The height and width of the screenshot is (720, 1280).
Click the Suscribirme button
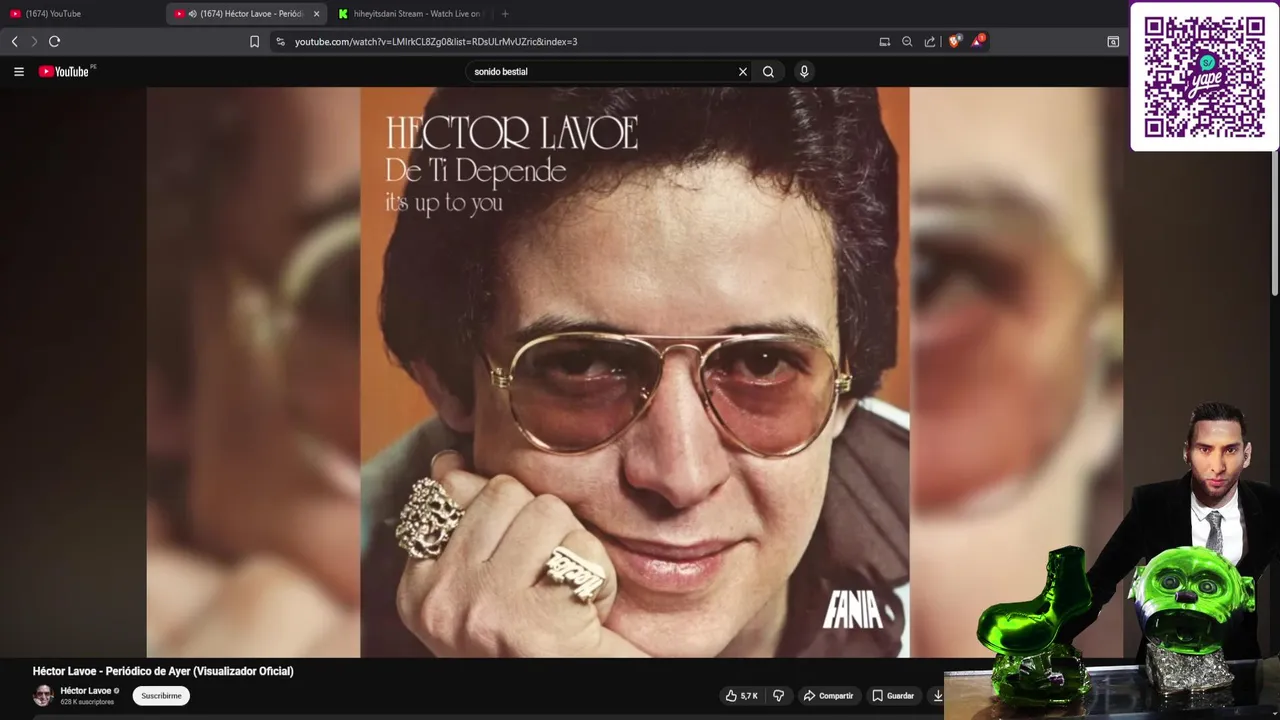tap(161, 695)
